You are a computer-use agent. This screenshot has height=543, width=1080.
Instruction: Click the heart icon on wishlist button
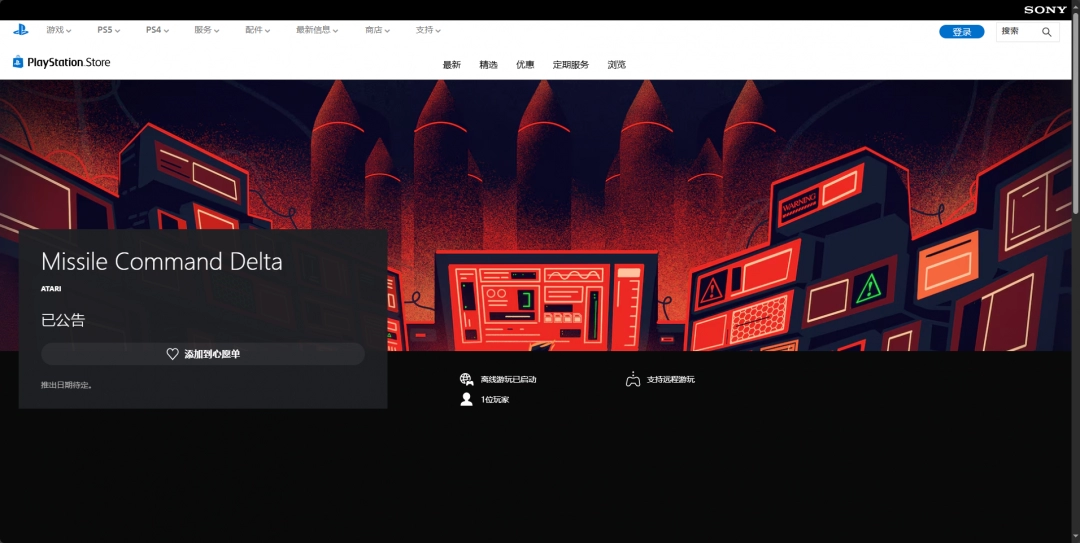pyautogui.click(x=172, y=354)
